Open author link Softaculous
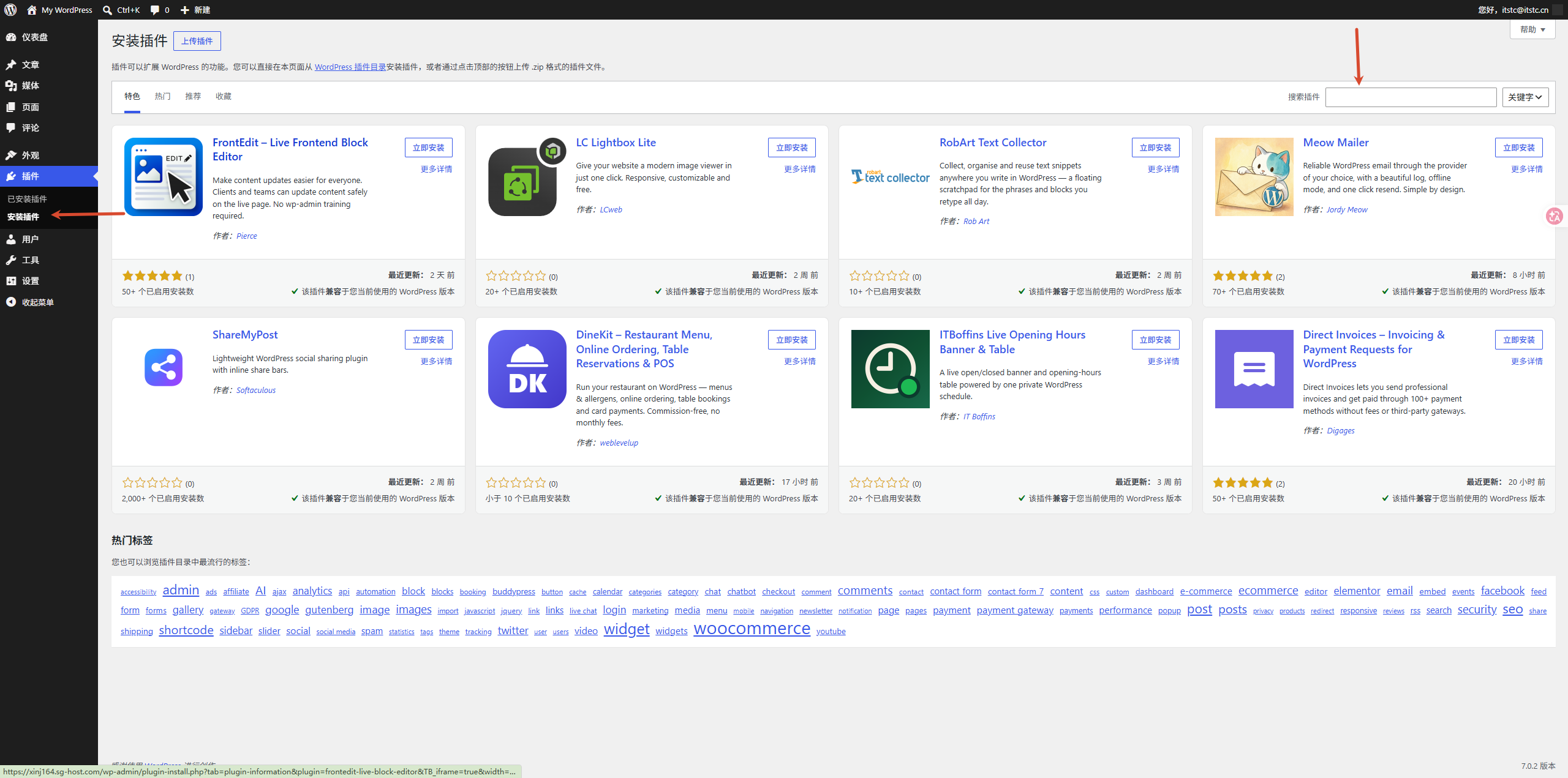 tap(256, 390)
